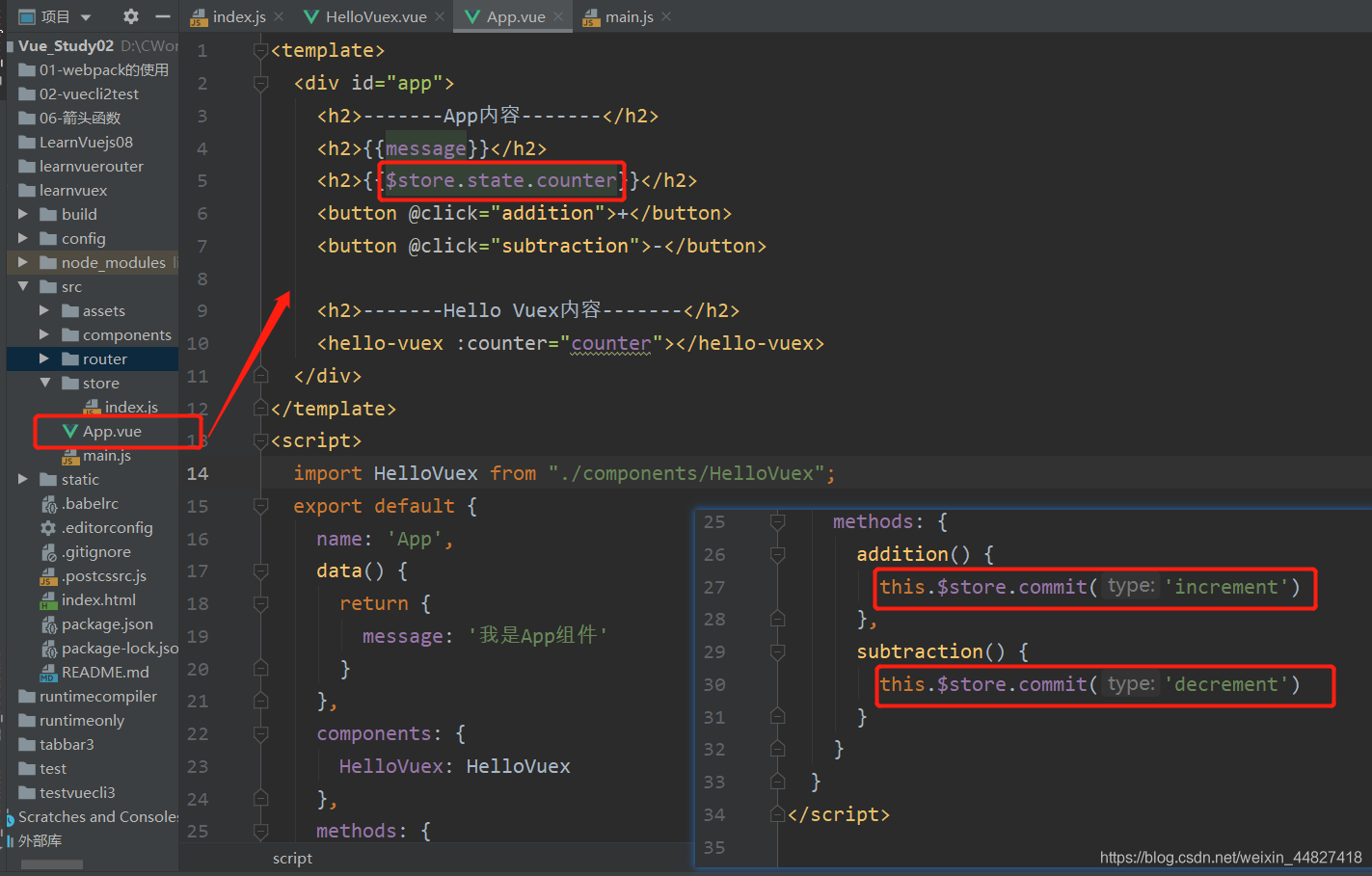Click the HelloVuex import path string
The width and height of the screenshot is (1372, 876).
point(686,473)
